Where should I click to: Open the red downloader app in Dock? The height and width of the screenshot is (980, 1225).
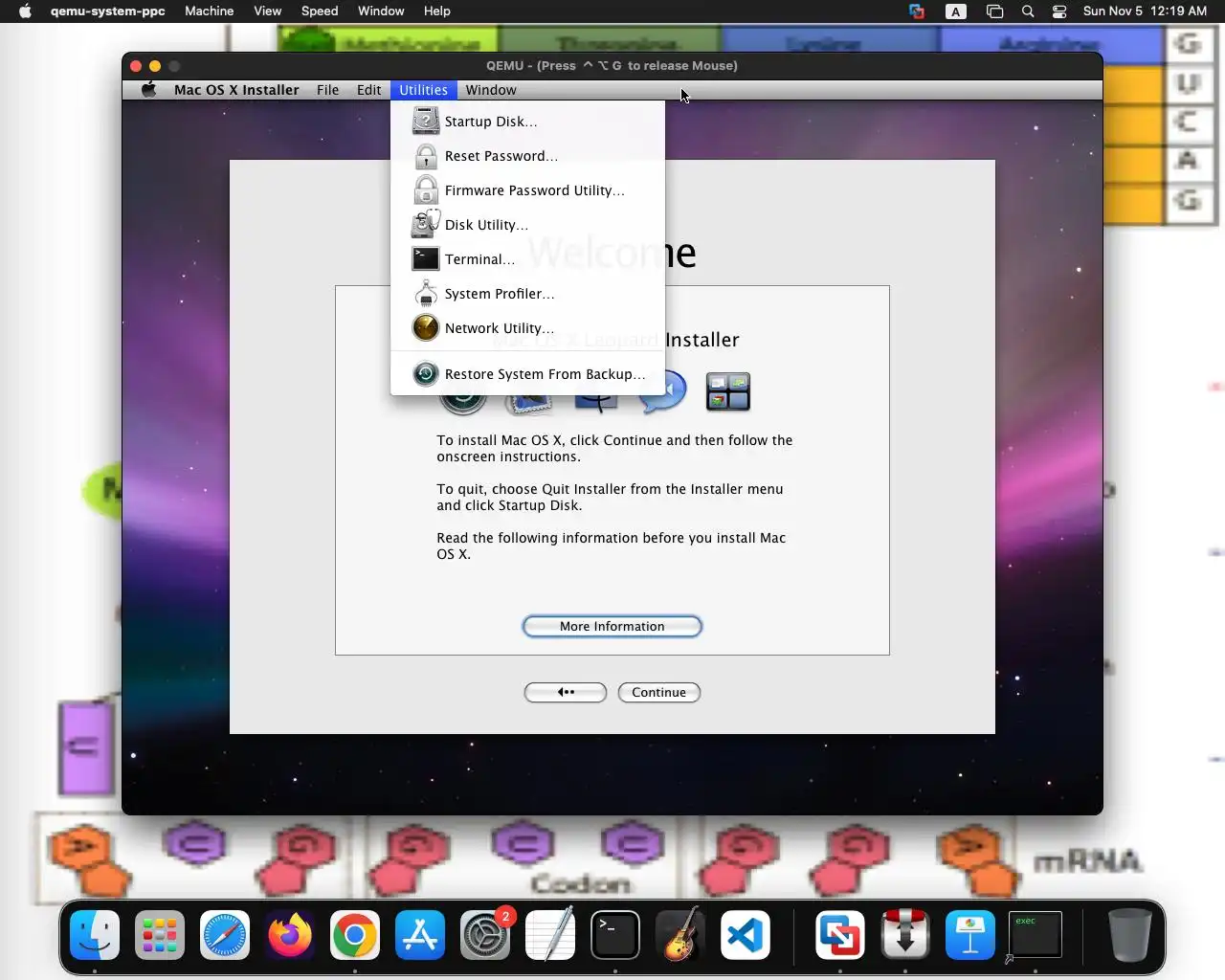[905, 935]
